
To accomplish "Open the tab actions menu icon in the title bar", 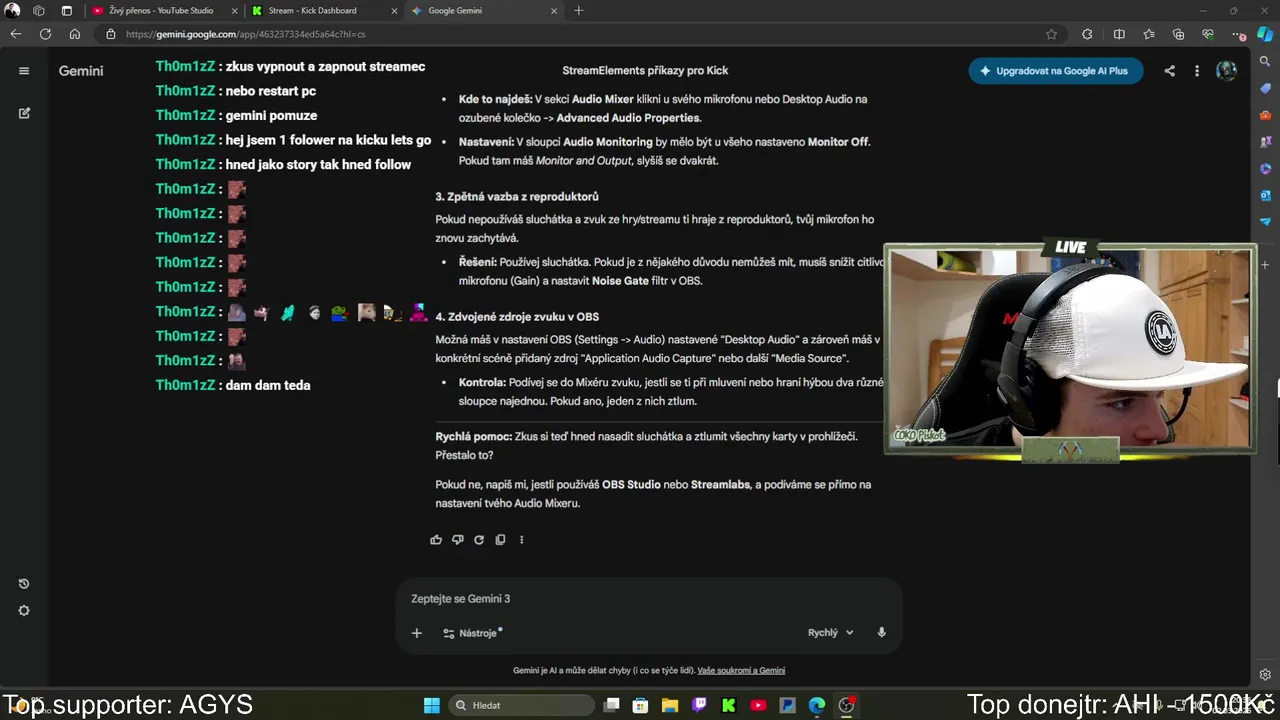I will point(67,11).
